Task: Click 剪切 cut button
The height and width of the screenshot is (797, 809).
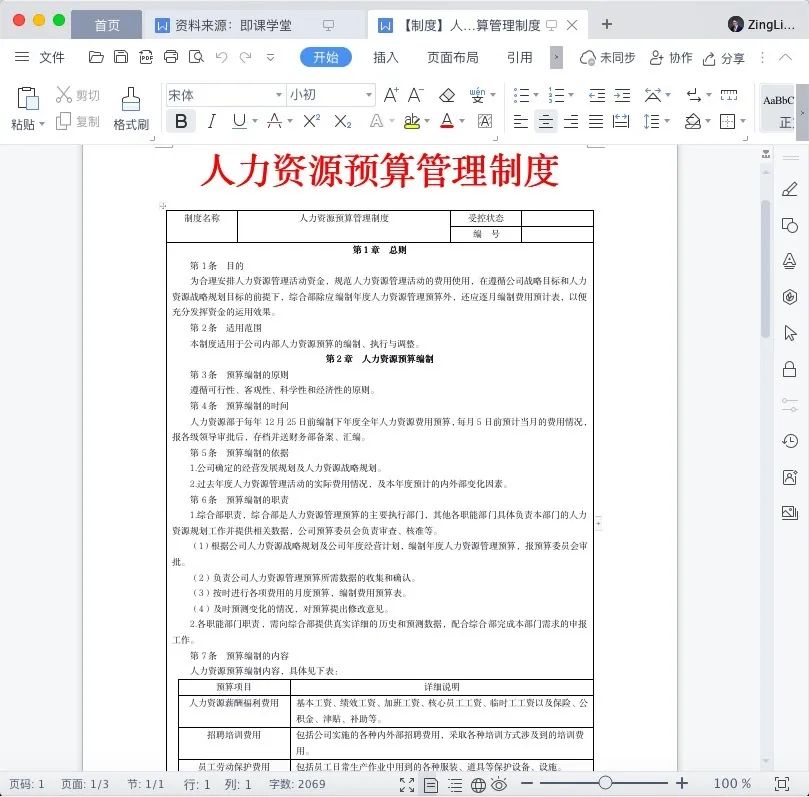Action: [x=78, y=95]
